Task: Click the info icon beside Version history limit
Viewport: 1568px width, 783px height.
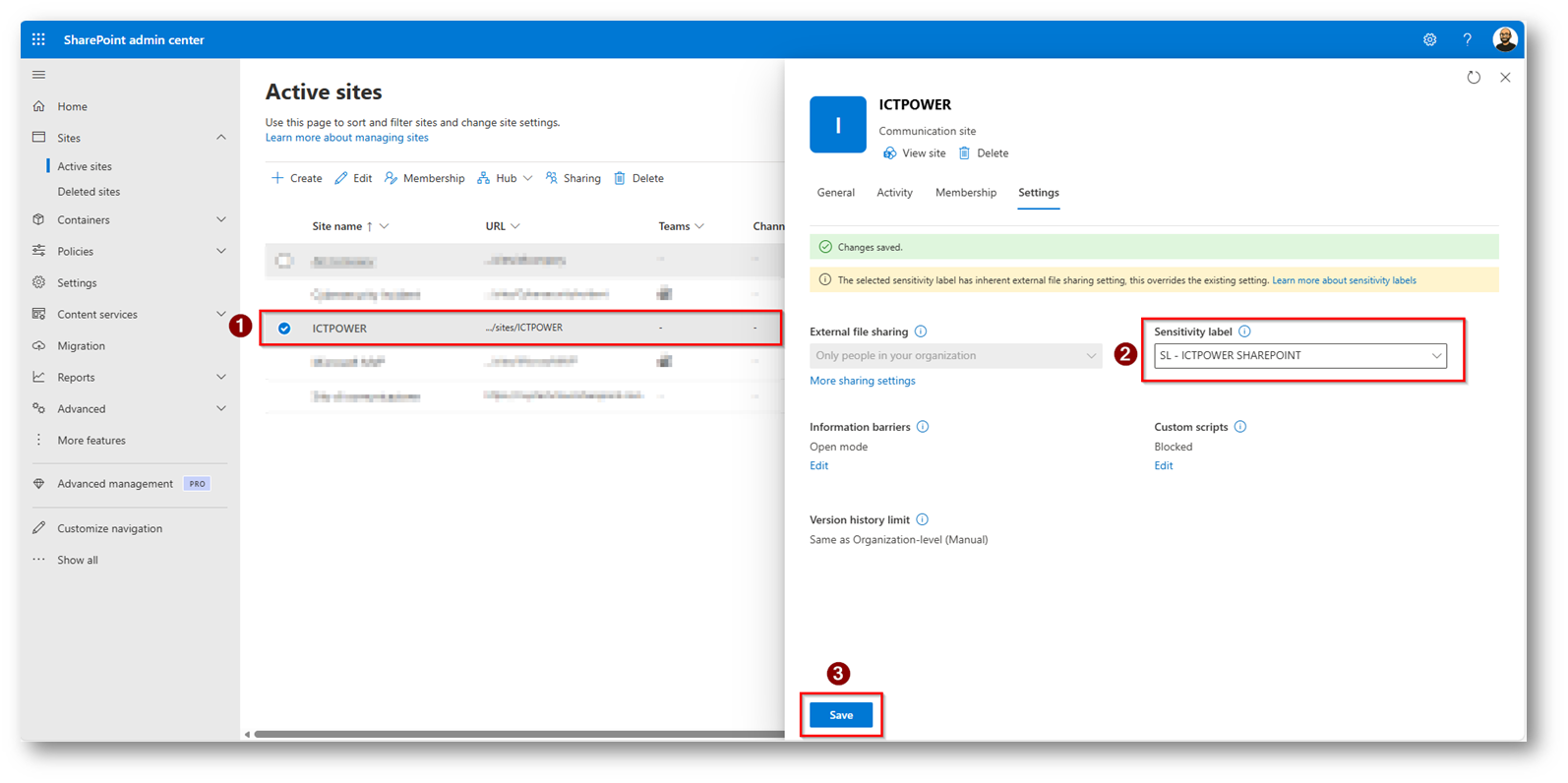Action: 922,519
